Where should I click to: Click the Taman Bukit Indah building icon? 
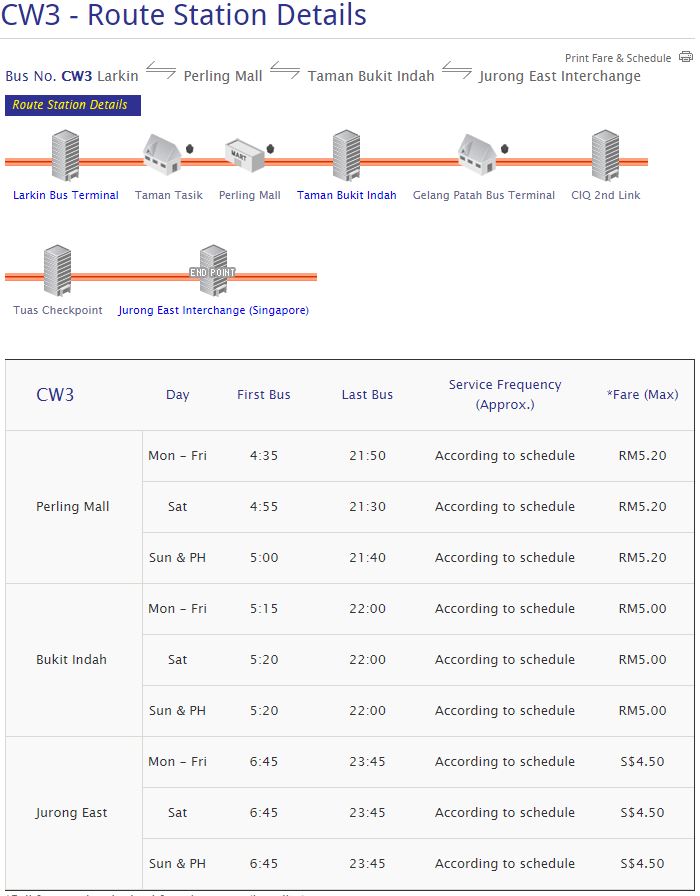point(346,156)
